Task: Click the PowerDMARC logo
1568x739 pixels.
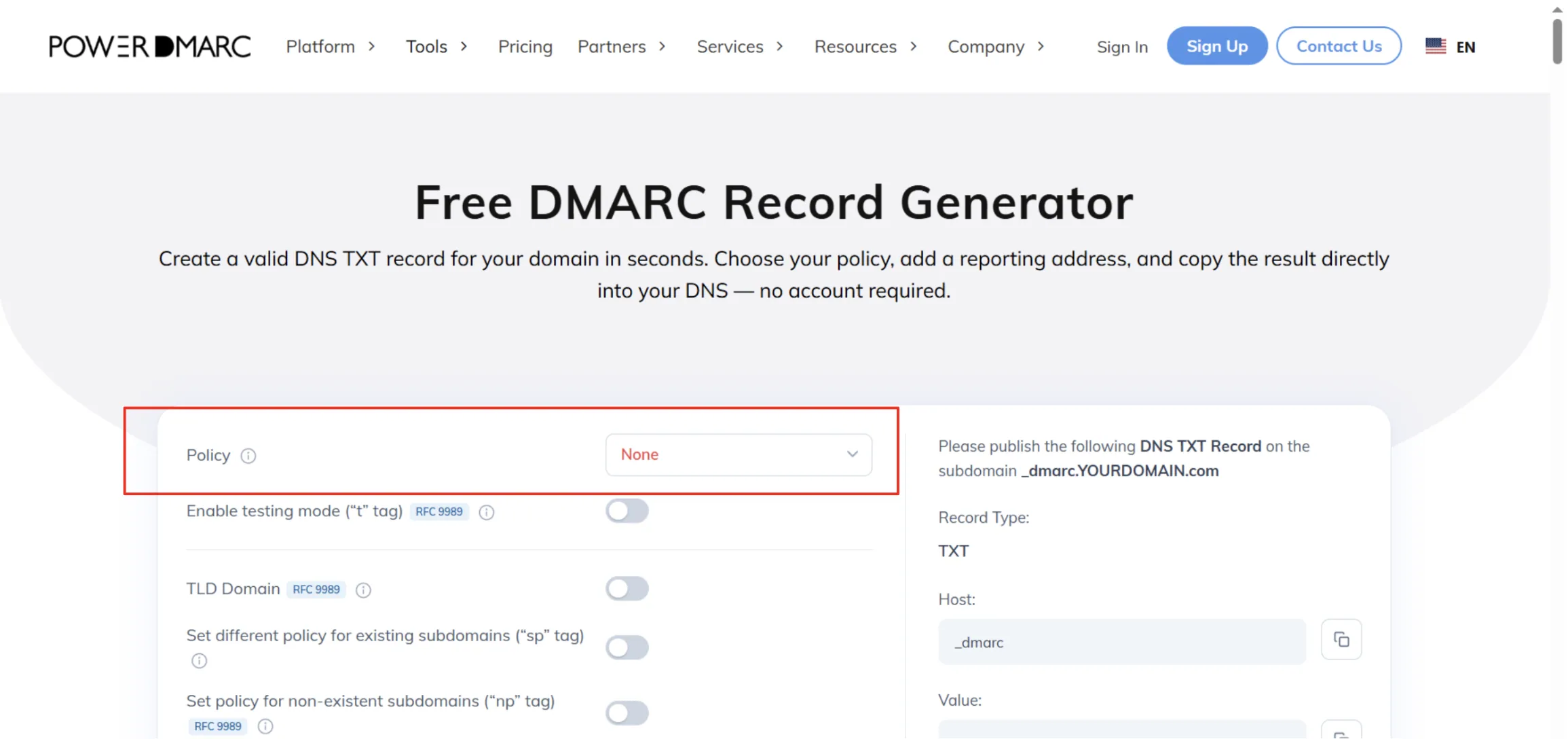Action: [149, 46]
